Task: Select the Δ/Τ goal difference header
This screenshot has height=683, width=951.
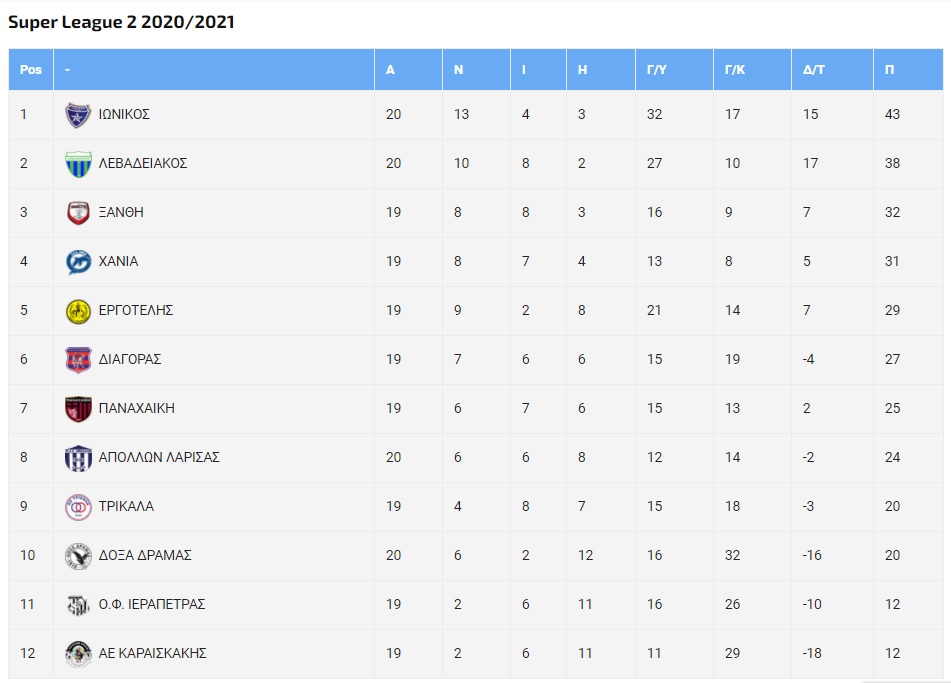Action: point(832,70)
